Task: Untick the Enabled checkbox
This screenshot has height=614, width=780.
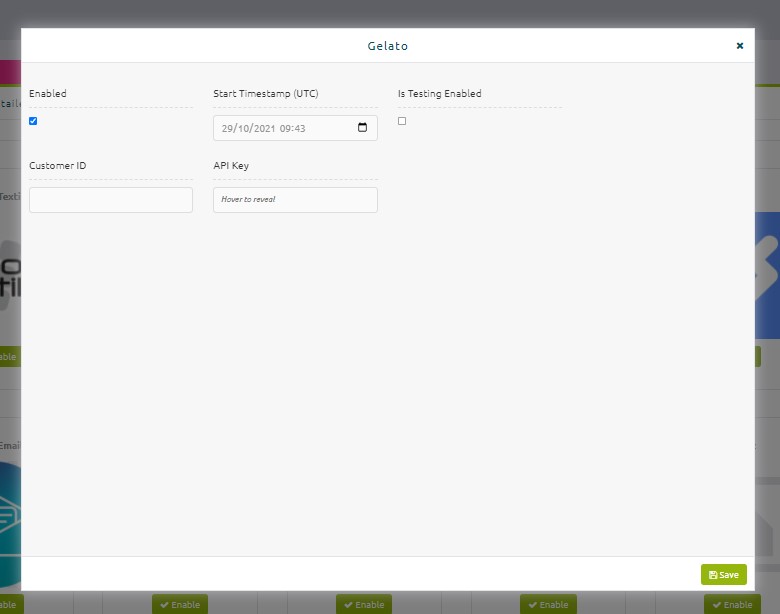Action: tap(33, 121)
